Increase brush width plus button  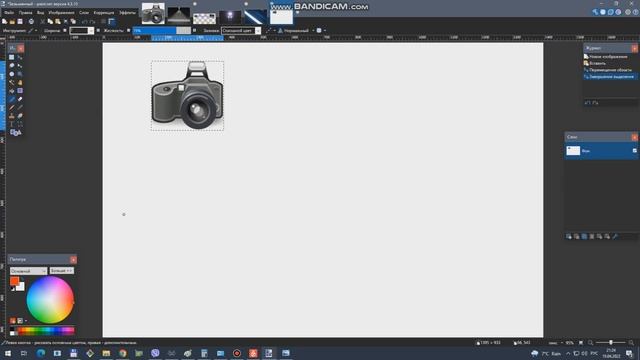point(98,30)
